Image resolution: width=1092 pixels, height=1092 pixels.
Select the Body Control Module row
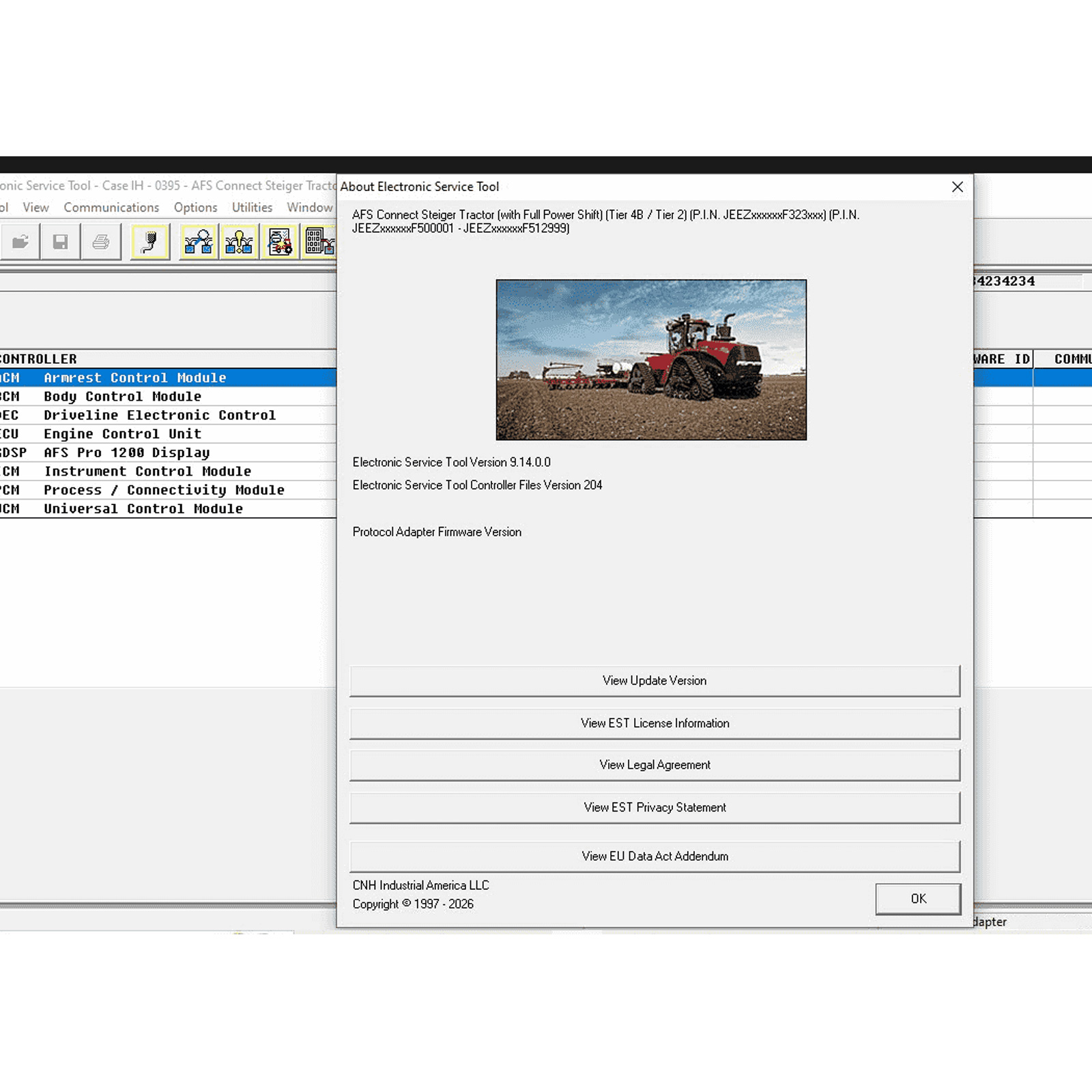point(168,397)
